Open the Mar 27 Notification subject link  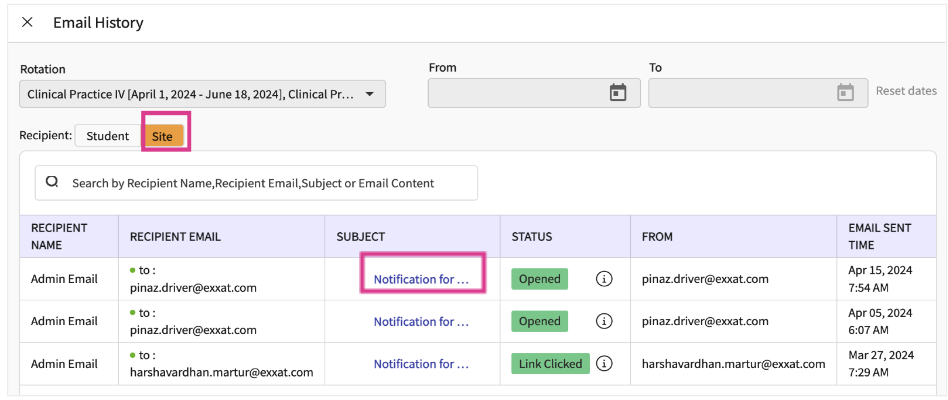tap(421, 363)
